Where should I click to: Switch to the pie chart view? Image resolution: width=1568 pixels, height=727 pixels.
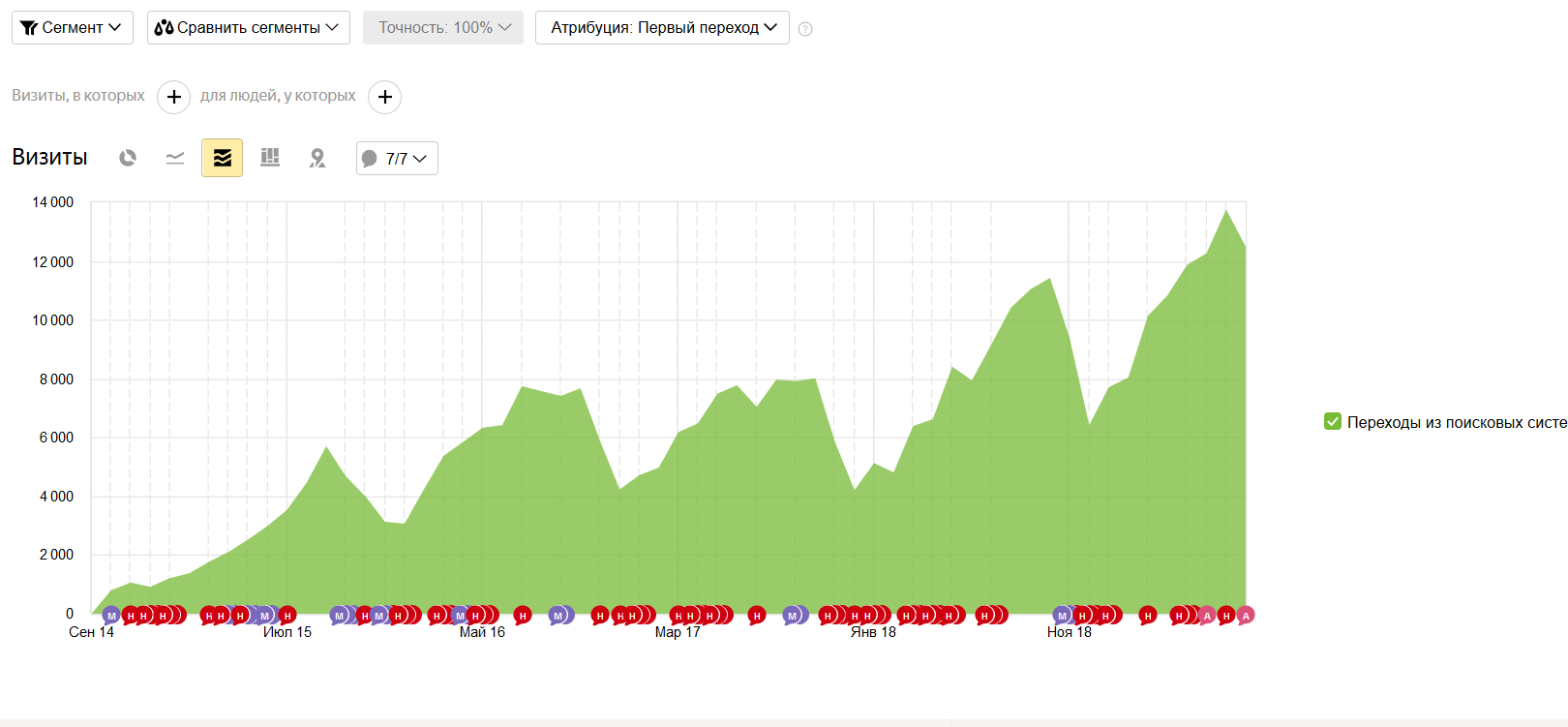tap(128, 158)
